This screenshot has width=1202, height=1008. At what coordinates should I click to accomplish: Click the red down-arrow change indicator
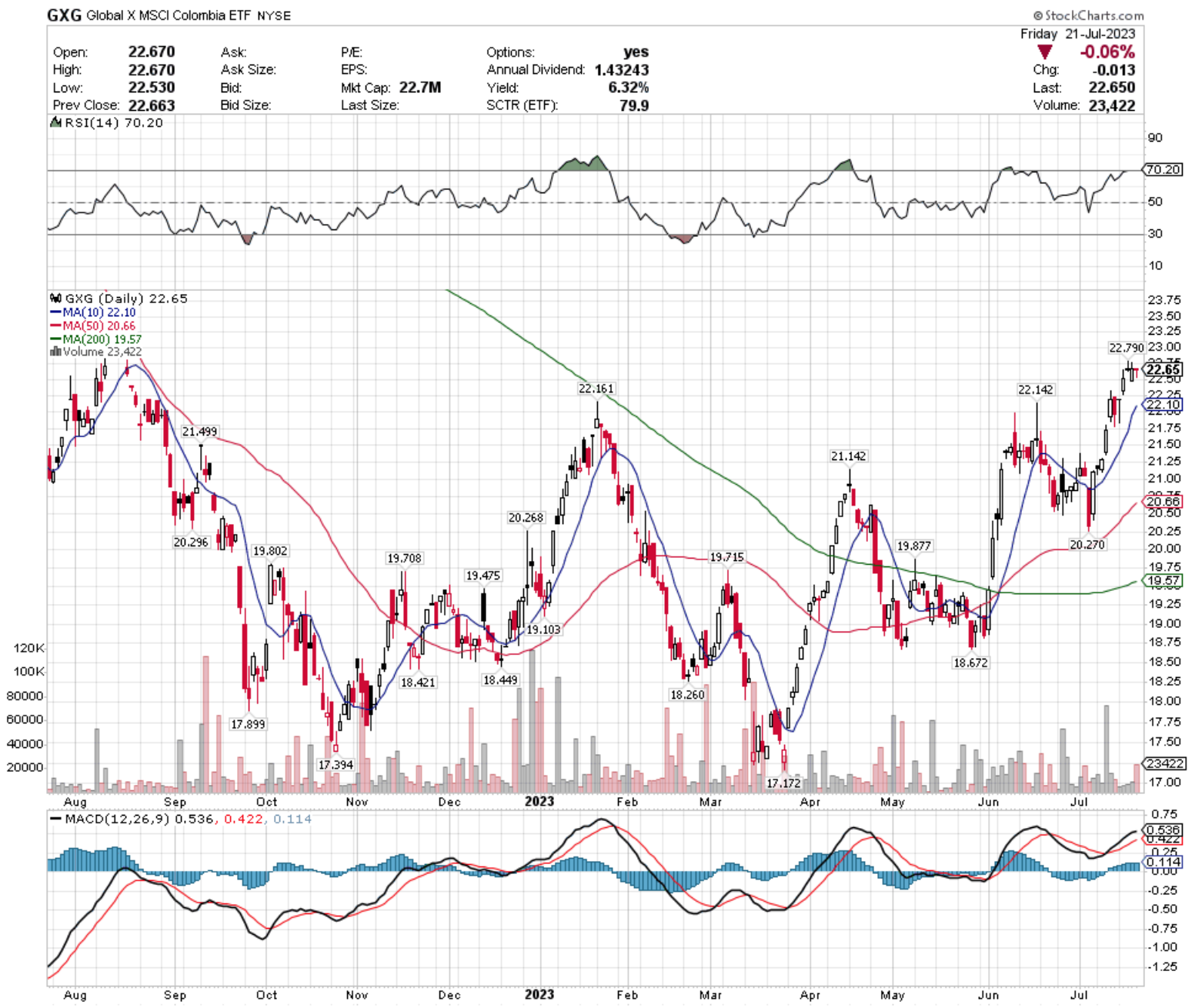pos(1044,52)
